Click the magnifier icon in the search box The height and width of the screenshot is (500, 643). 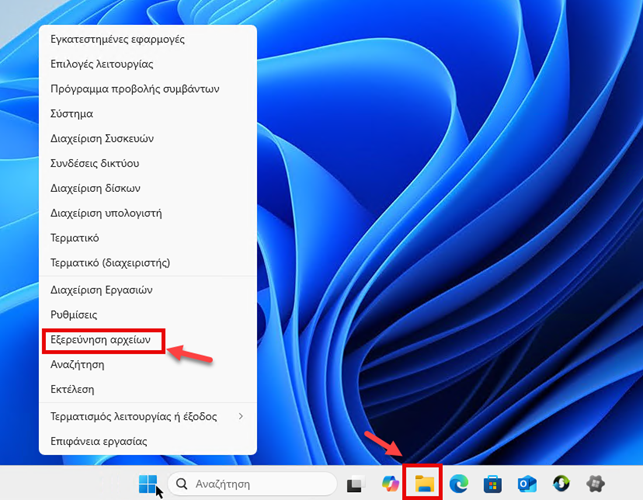click(182, 484)
